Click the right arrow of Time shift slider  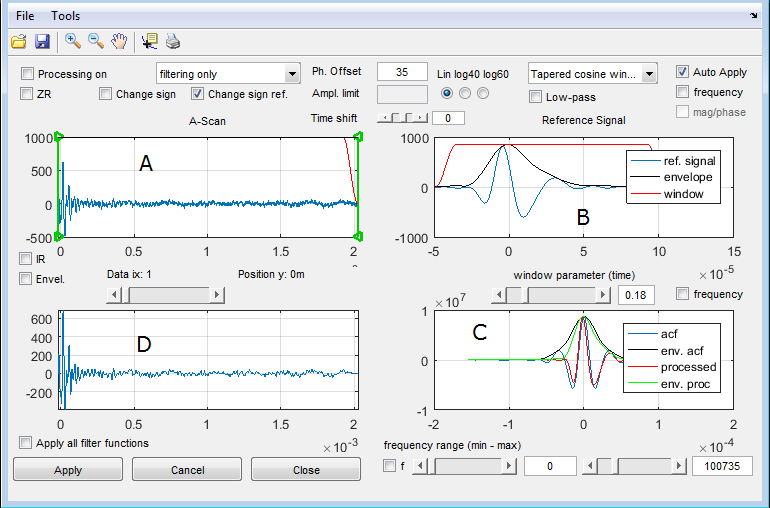pyautogui.click(x=420, y=118)
